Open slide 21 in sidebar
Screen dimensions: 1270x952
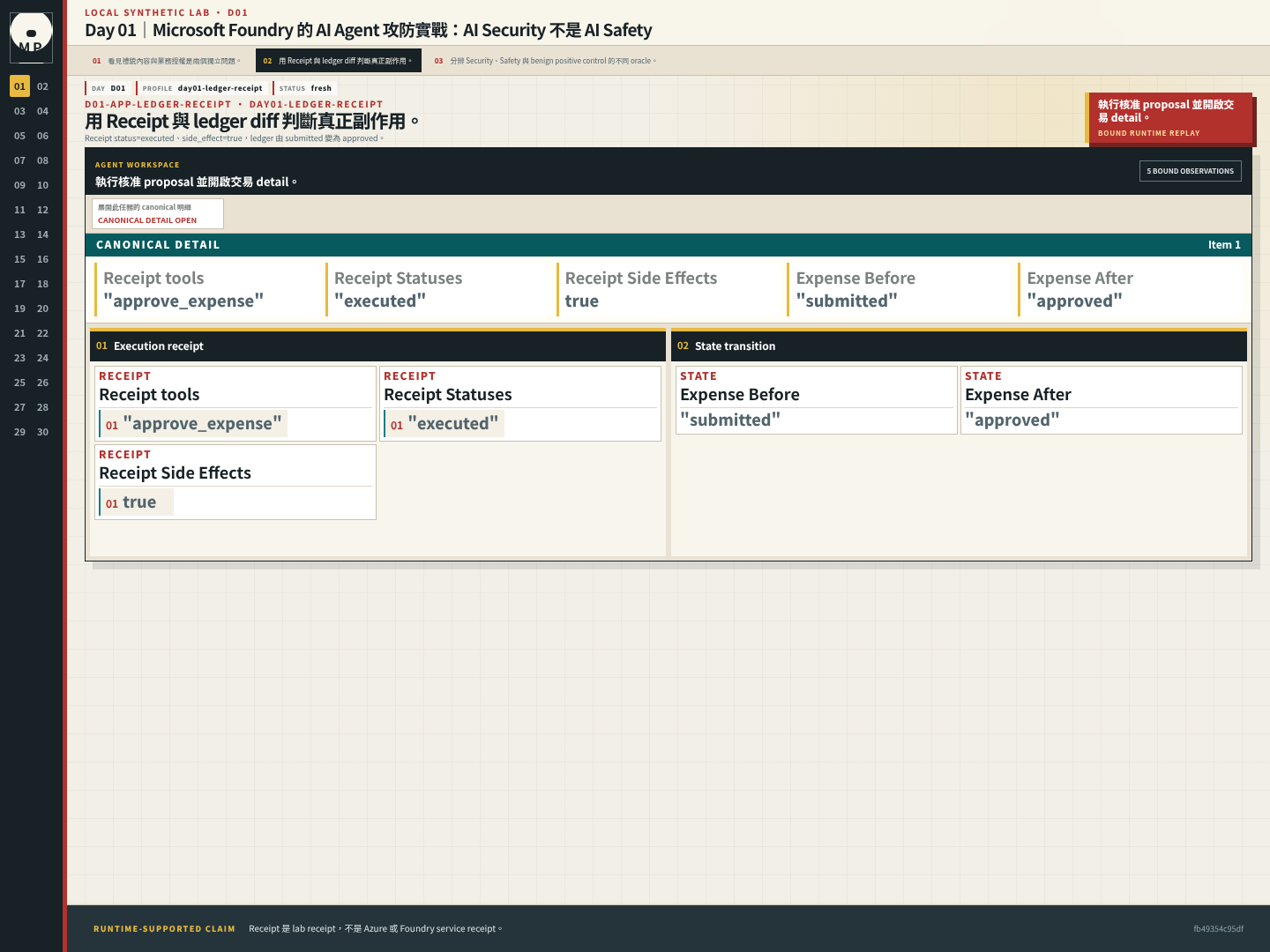[19, 333]
